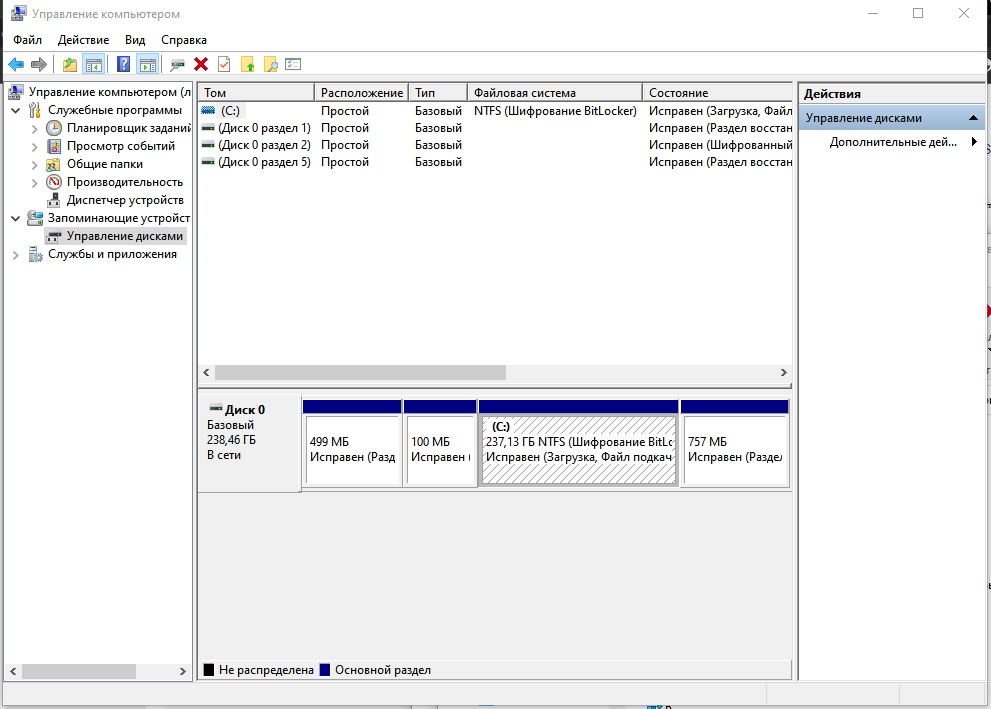Open the Справка menu
Viewport: 991px width, 709px height.
(x=184, y=40)
